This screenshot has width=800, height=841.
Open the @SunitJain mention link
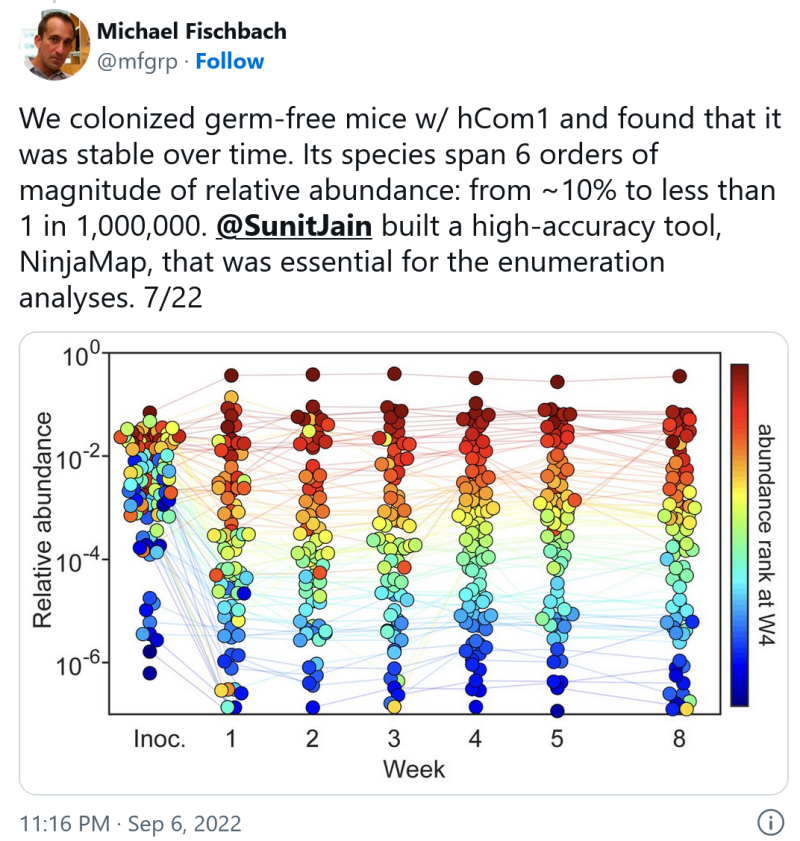[294, 229]
